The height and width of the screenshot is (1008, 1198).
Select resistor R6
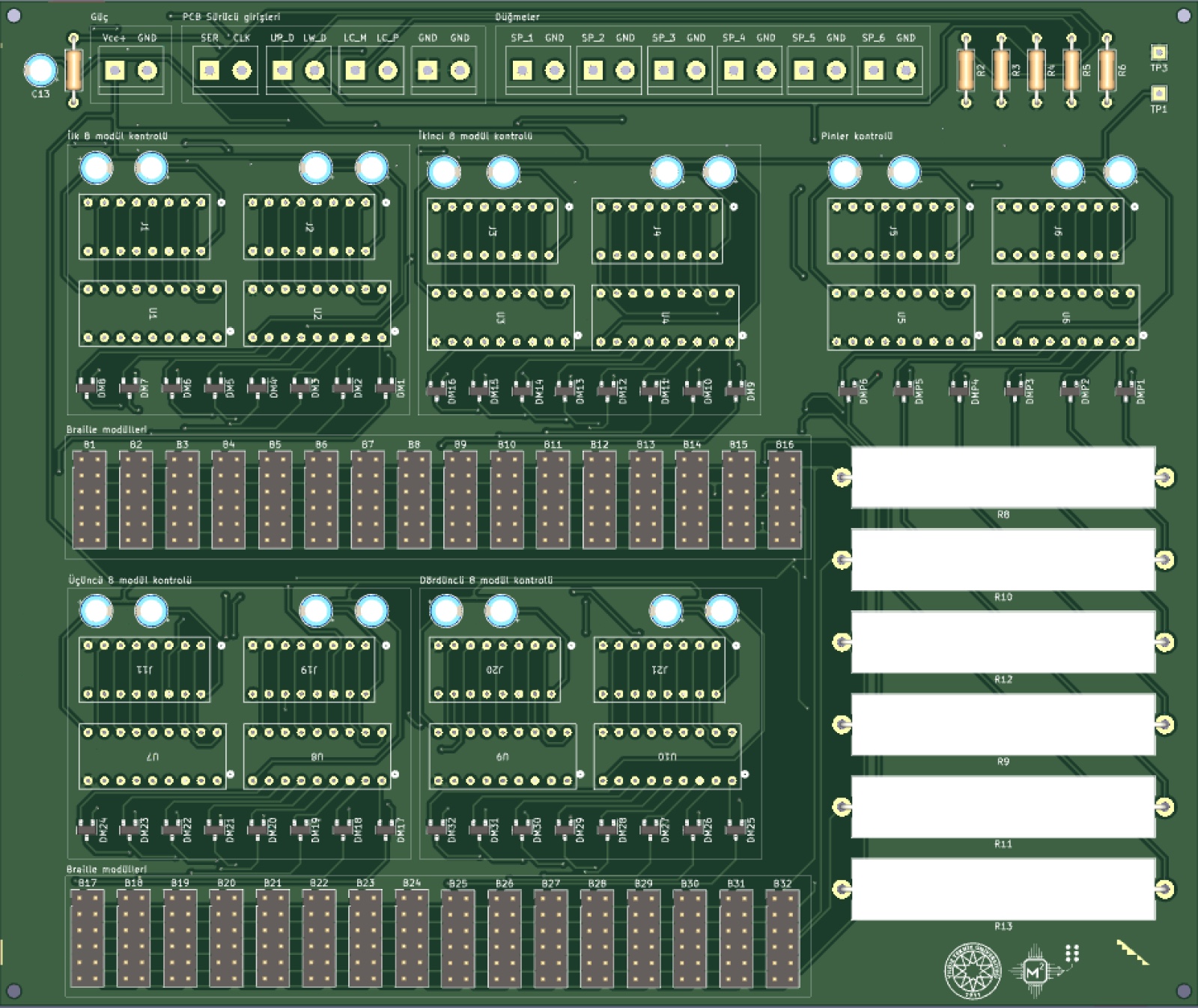[x=1107, y=70]
